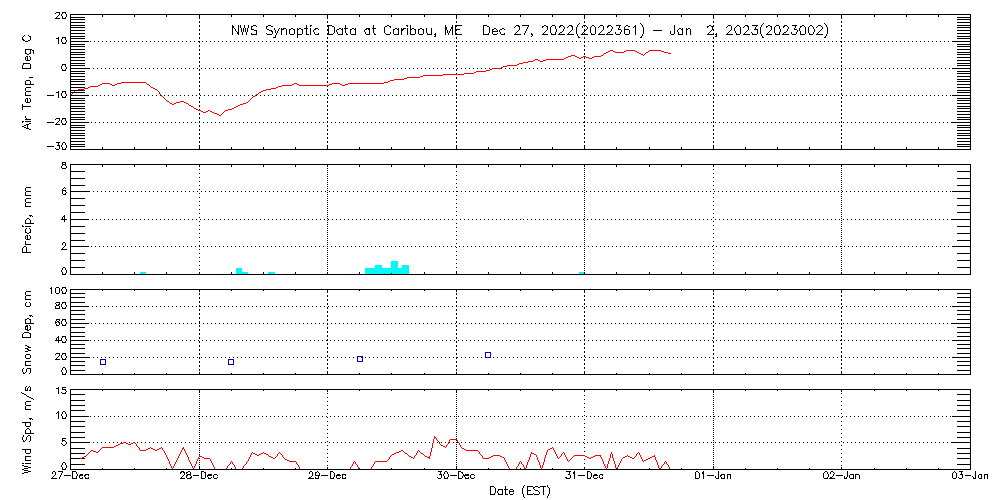
Task: Click the chart title 'NWS Synoptic Data at Caribou, ME'
Action: click(349, 31)
